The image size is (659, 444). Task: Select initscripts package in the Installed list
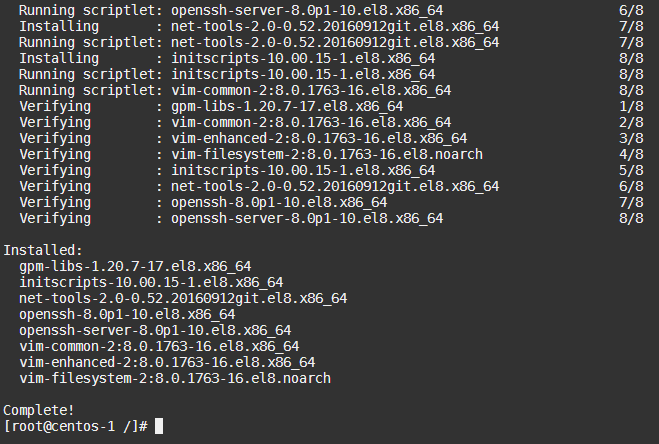(151, 282)
